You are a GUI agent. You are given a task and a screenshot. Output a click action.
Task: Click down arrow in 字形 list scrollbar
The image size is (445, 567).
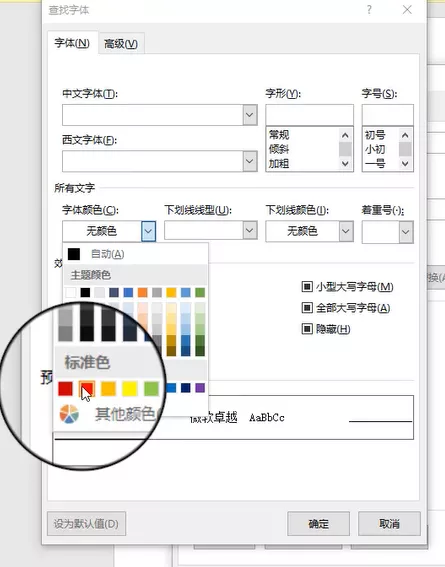click(345, 164)
